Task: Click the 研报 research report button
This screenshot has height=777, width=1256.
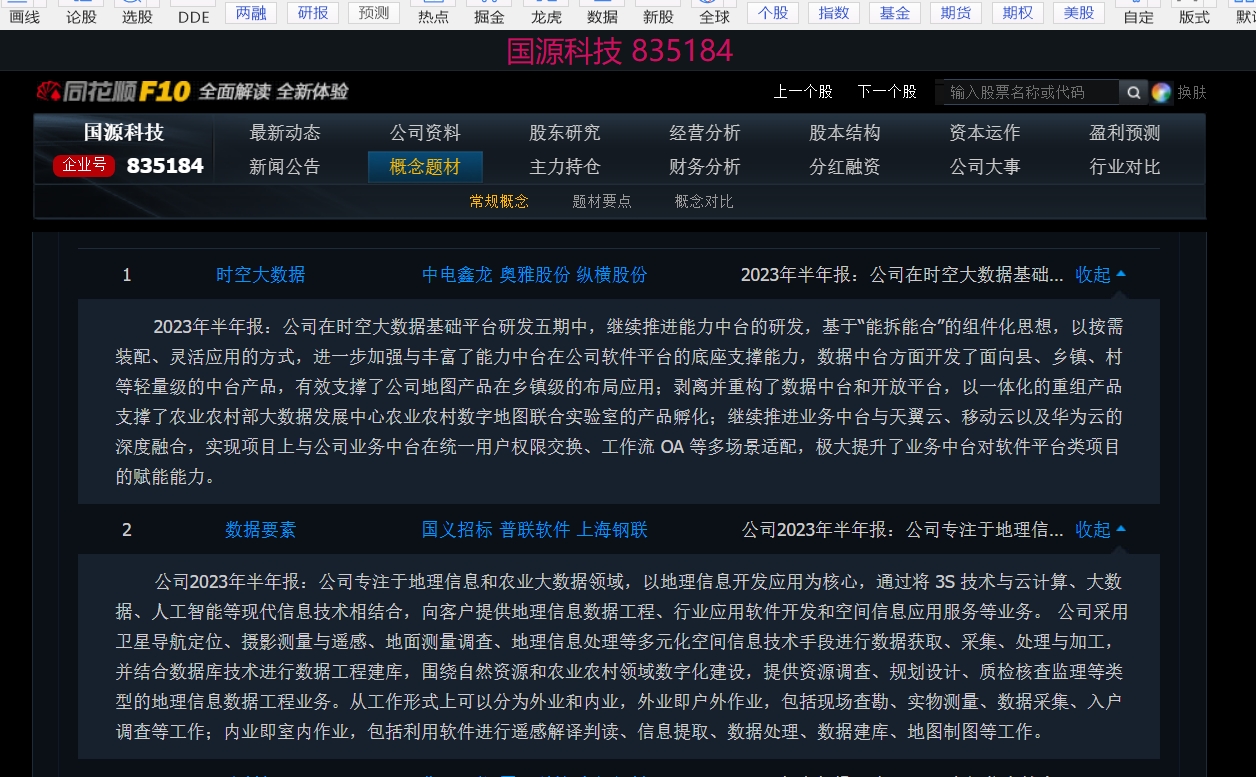Action: point(313,13)
